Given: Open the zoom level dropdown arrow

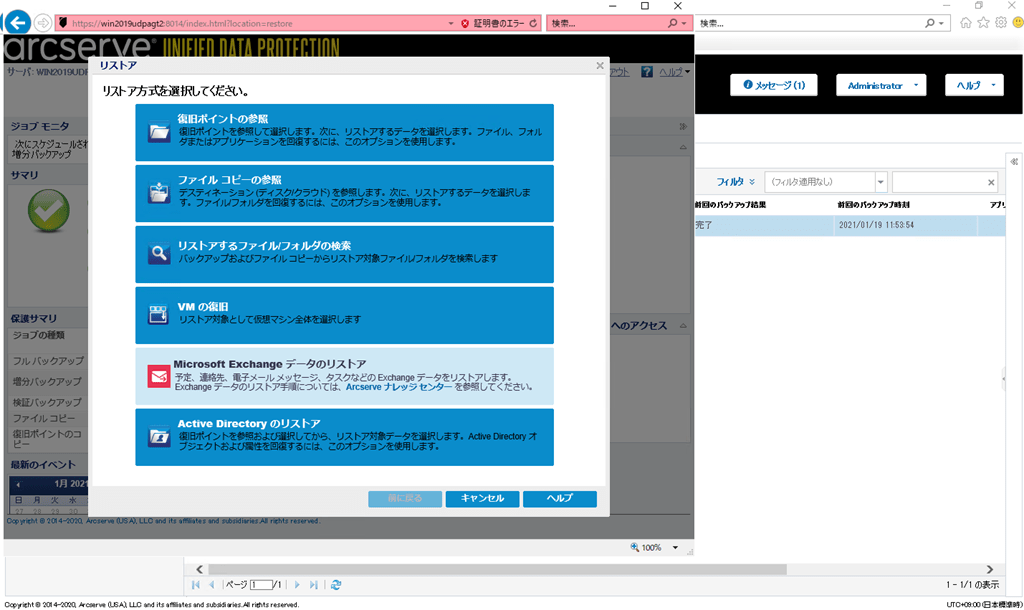Looking at the screenshot, I should pos(675,547).
